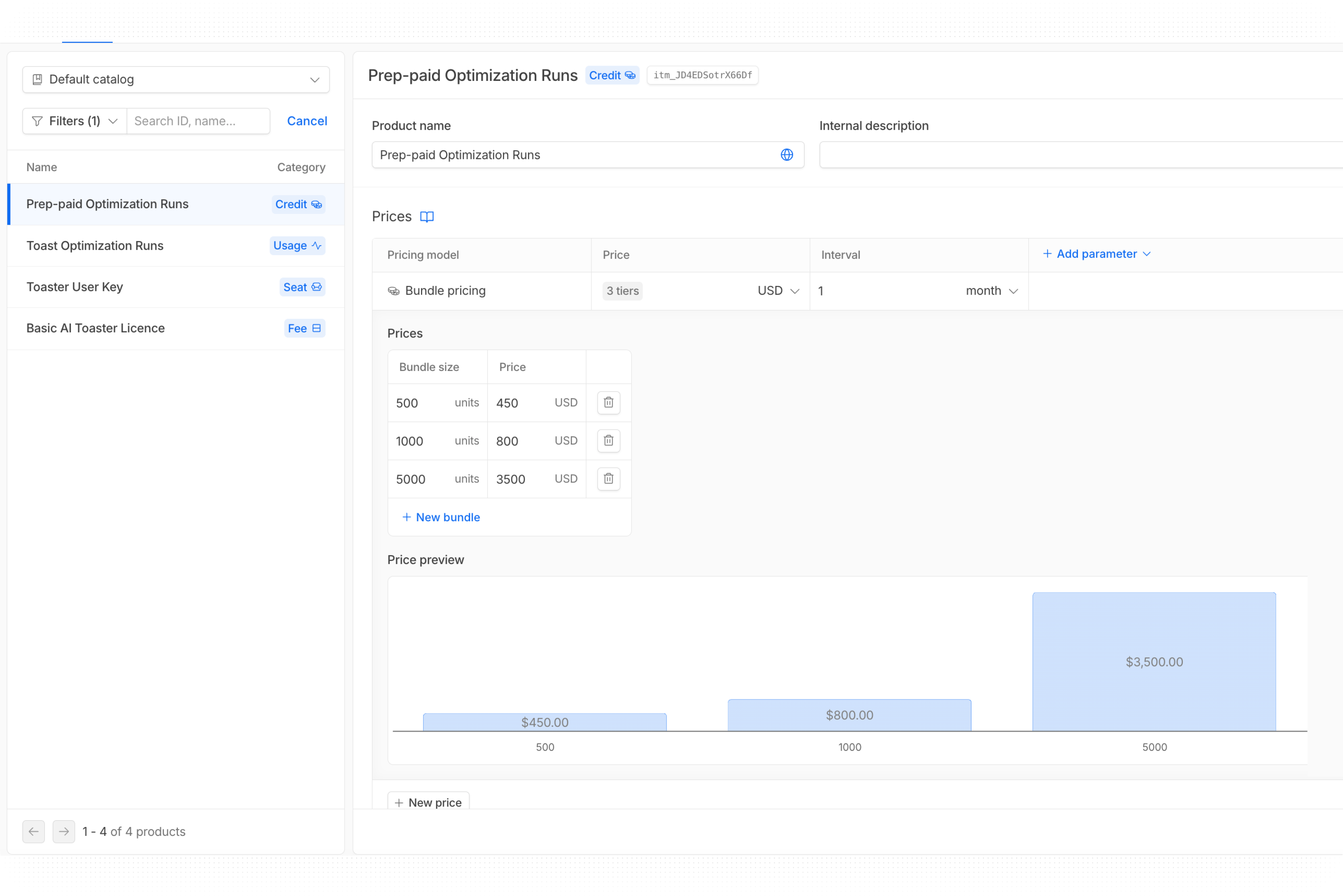This screenshot has height=896, width=1343.
Task: Go to next products page arrow
Action: (x=63, y=831)
